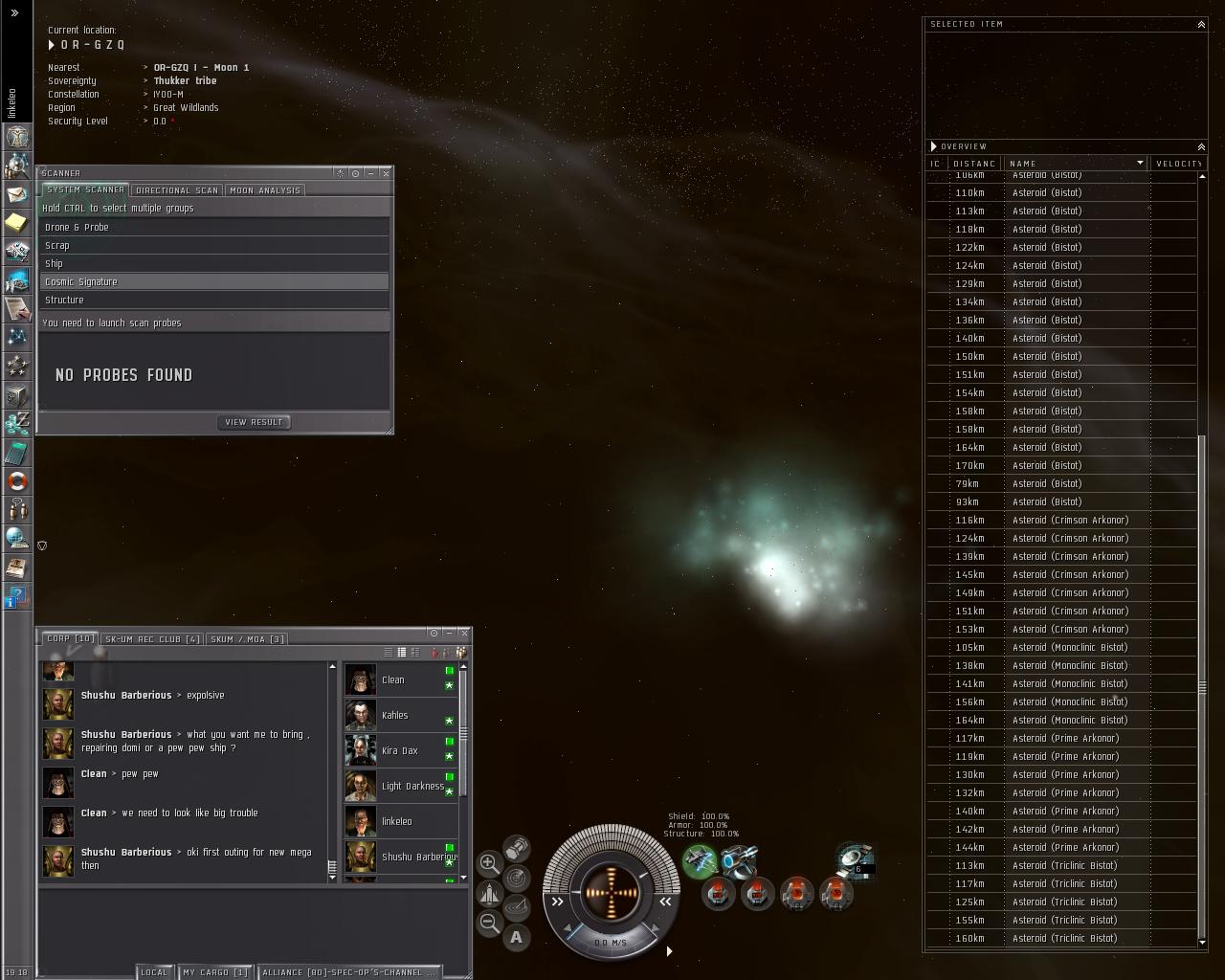Open the Name column sort dropdown
Viewport: 1225px width, 980px height.
1140,163
